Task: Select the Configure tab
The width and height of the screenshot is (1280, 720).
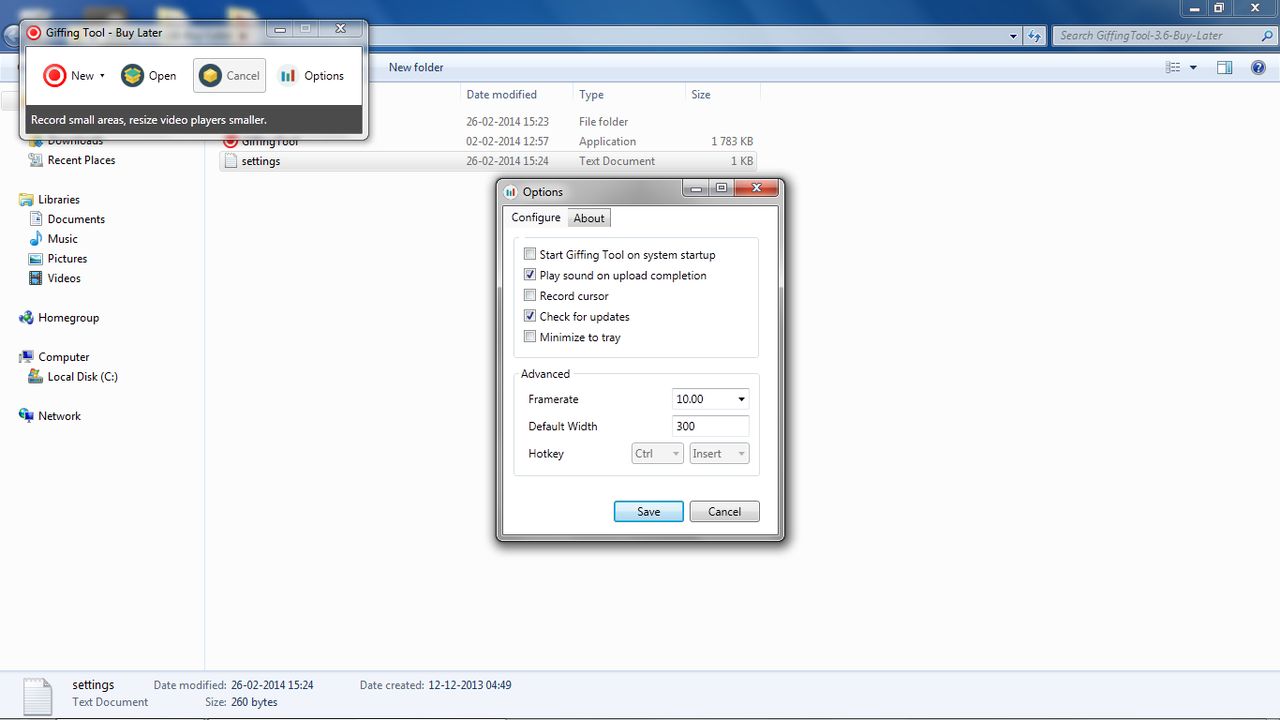Action: pos(536,217)
